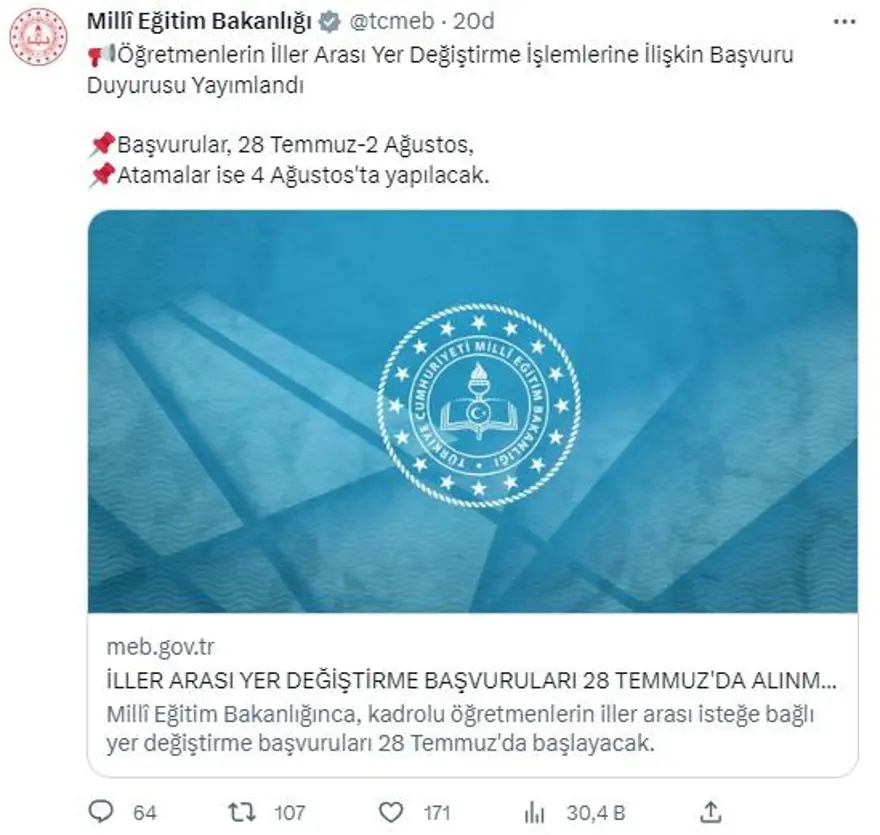Click the 64 replies count

pos(145,813)
